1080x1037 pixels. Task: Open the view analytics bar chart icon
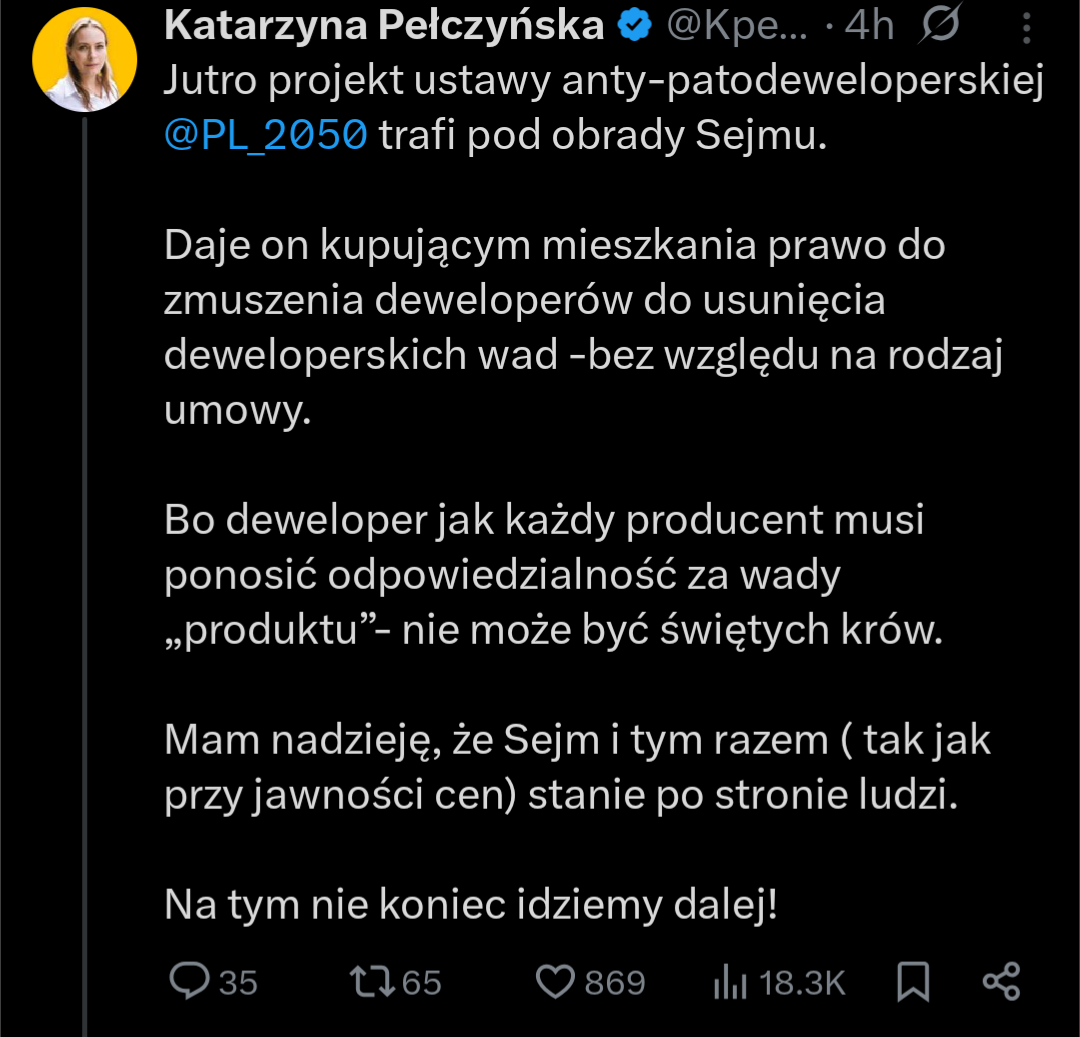(x=730, y=983)
